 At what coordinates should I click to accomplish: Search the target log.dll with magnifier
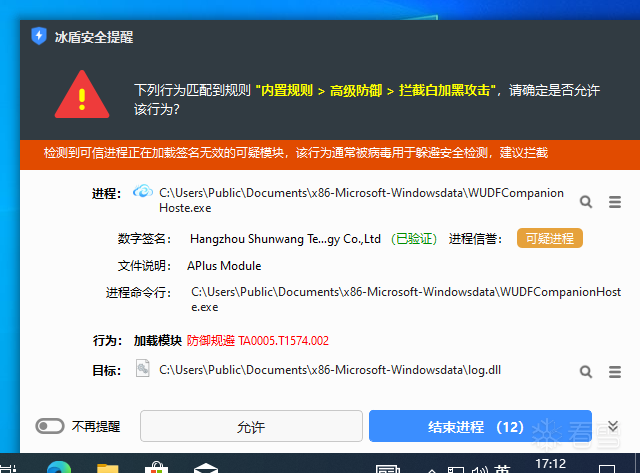pyautogui.click(x=586, y=371)
